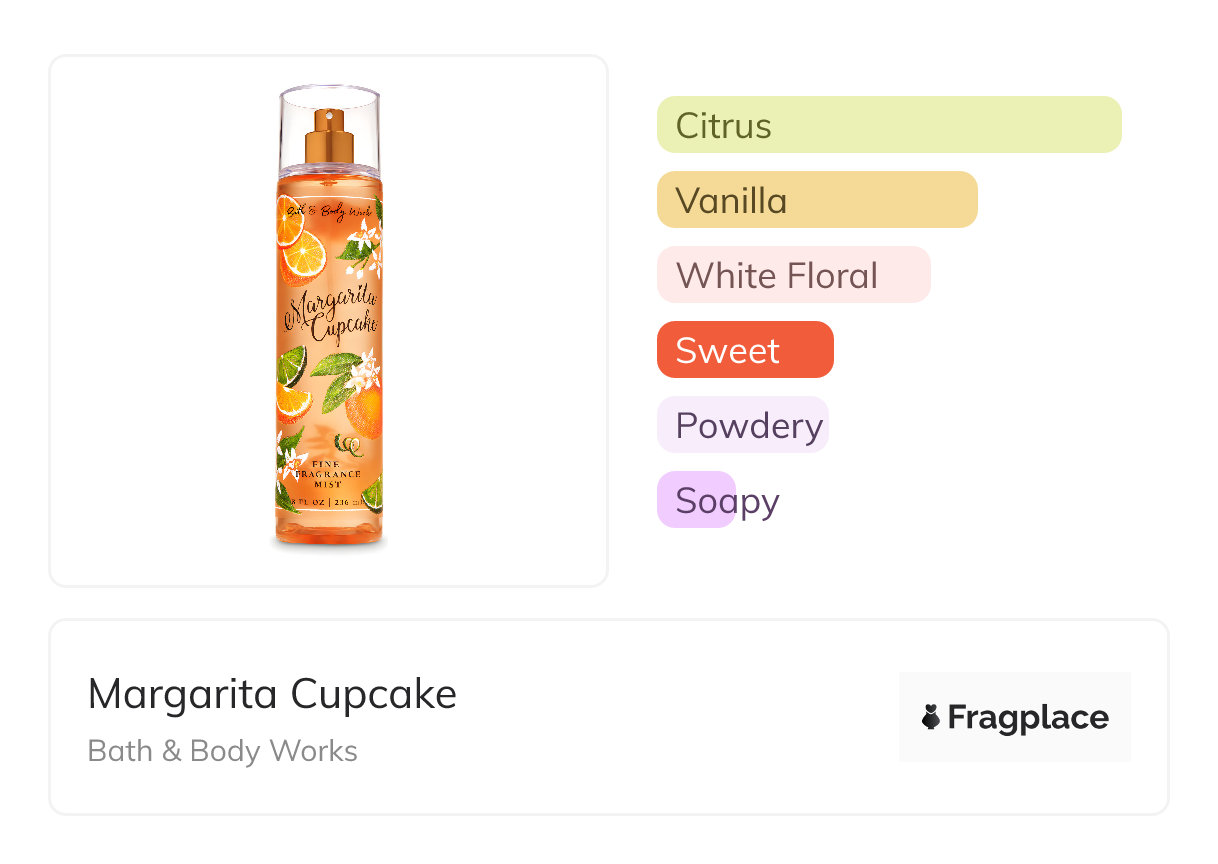Screen dimensions: 1218x864
Task: Open the Margarita Cupcake product title
Action: 272,693
